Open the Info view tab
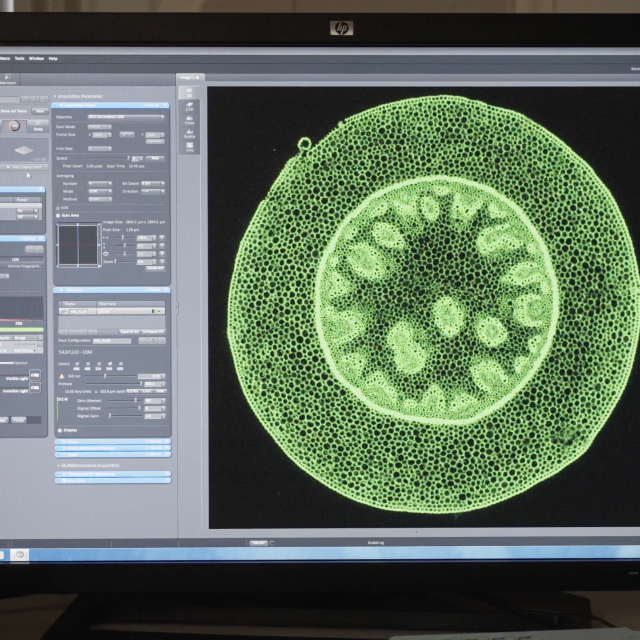Screen dimensions: 640x640 [x=189, y=147]
